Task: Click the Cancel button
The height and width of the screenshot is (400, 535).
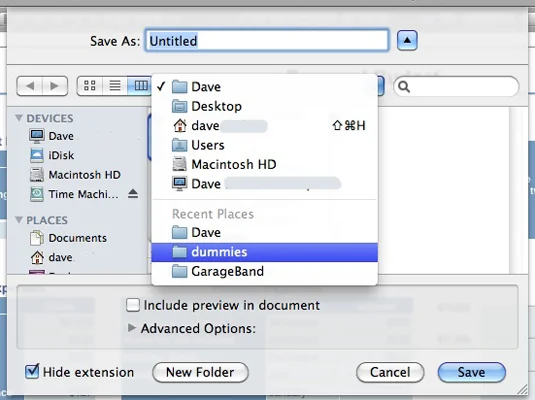Action: (390, 372)
